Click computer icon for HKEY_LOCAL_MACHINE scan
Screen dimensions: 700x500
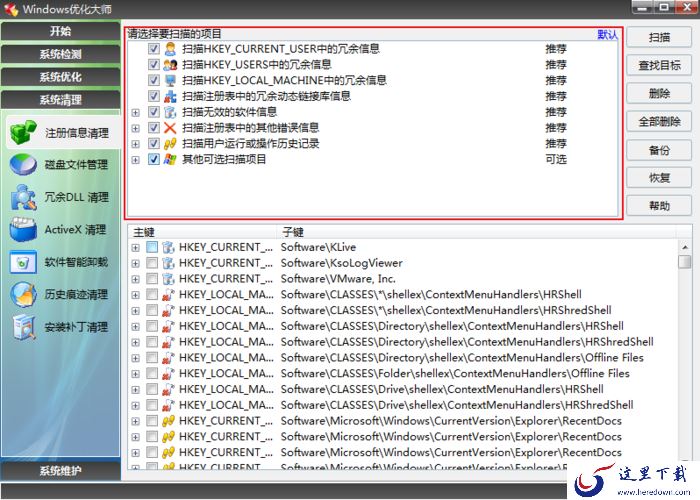pos(170,80)
